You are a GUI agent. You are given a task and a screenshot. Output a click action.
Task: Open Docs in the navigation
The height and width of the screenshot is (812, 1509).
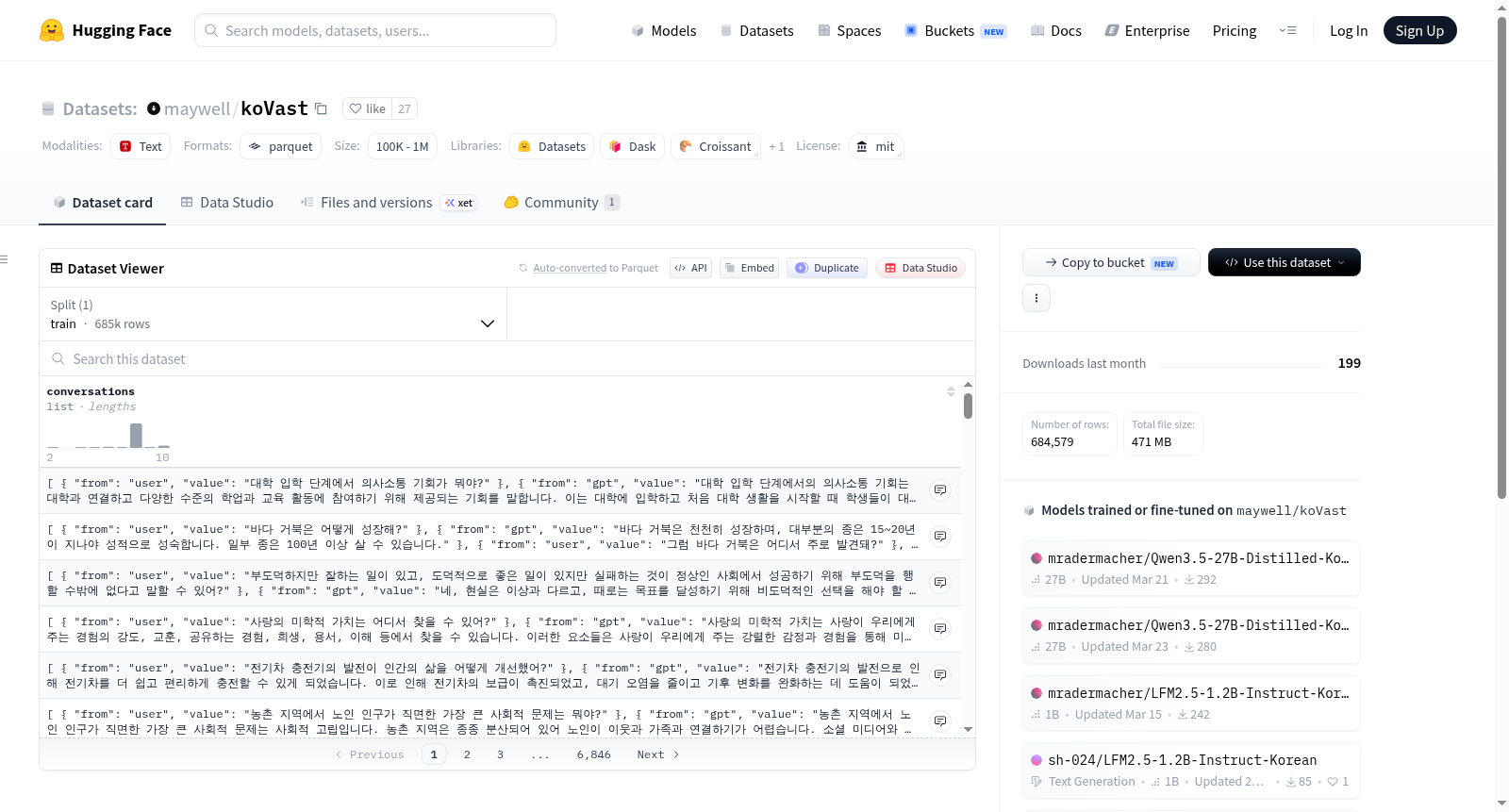click(x=1055, y=30)
